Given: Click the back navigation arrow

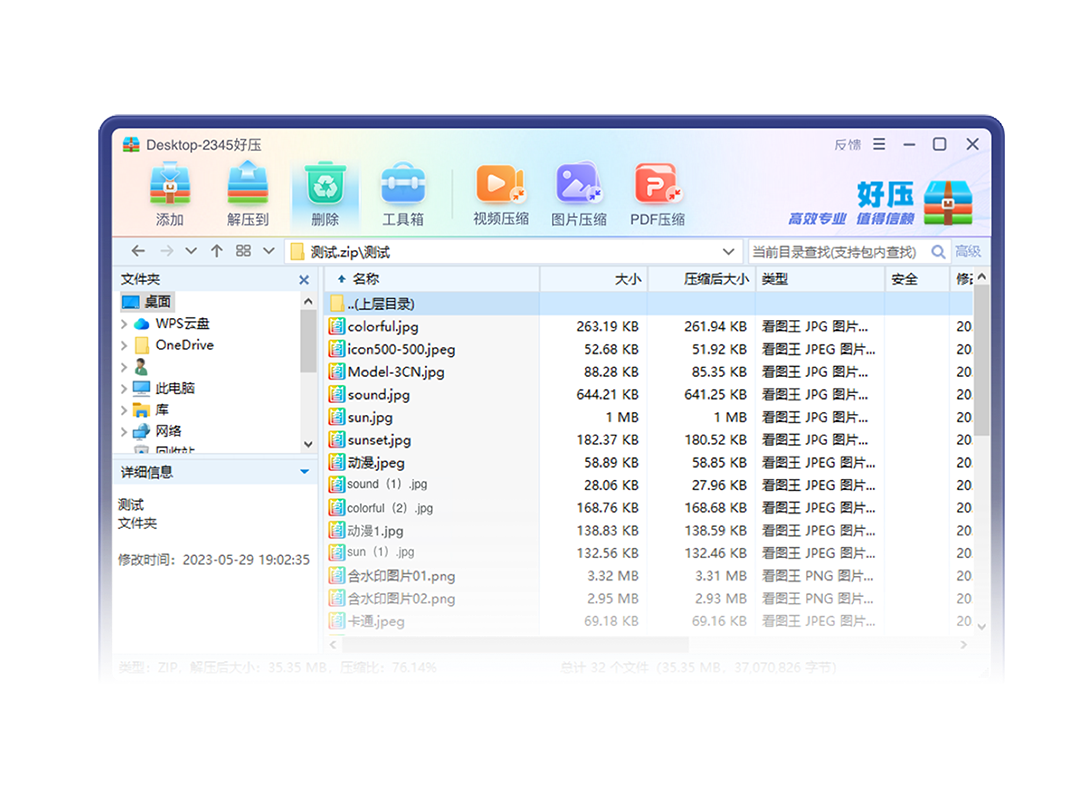Looking at the screenshot, I should (138, 251).
